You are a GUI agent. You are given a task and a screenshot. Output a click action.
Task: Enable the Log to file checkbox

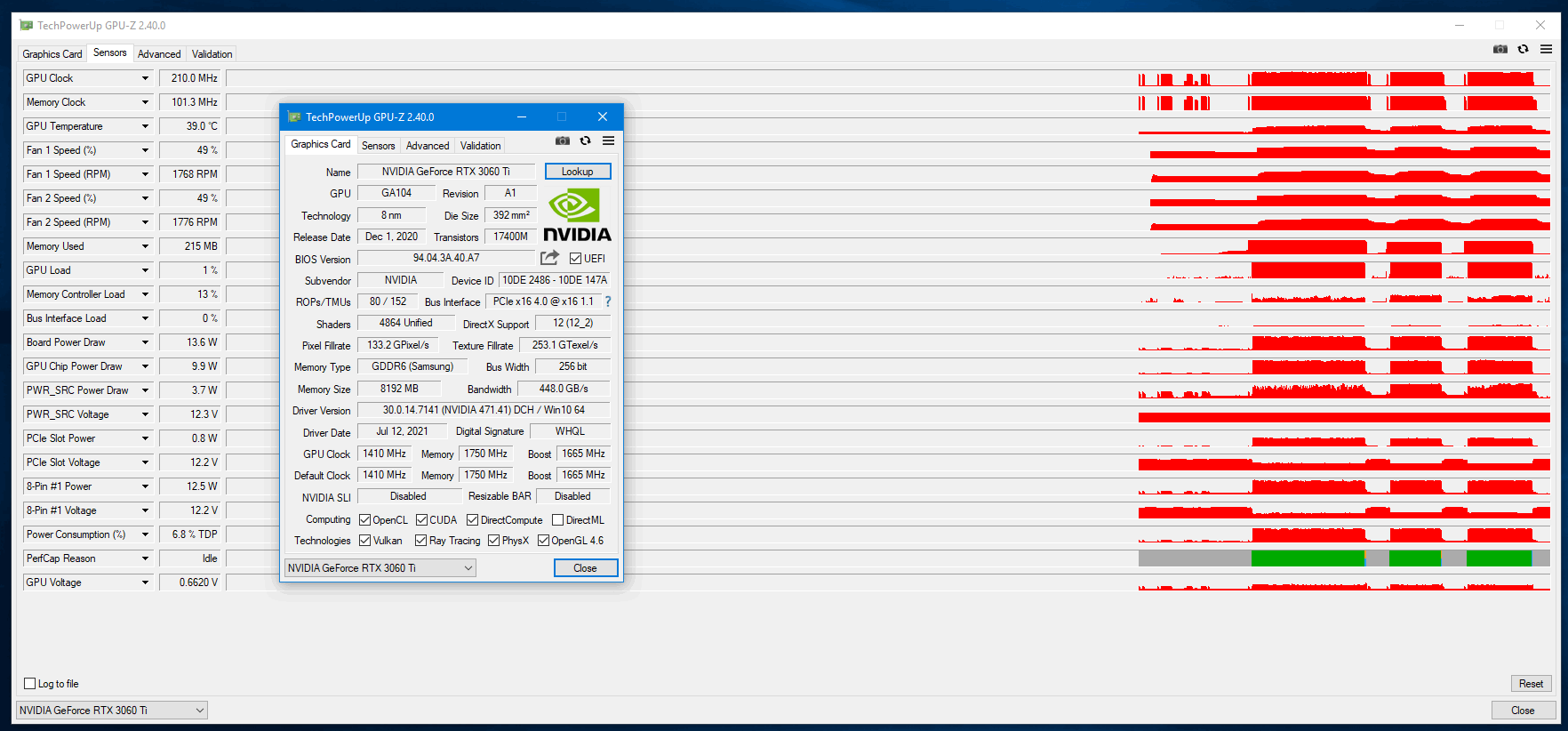coord(29,684)
